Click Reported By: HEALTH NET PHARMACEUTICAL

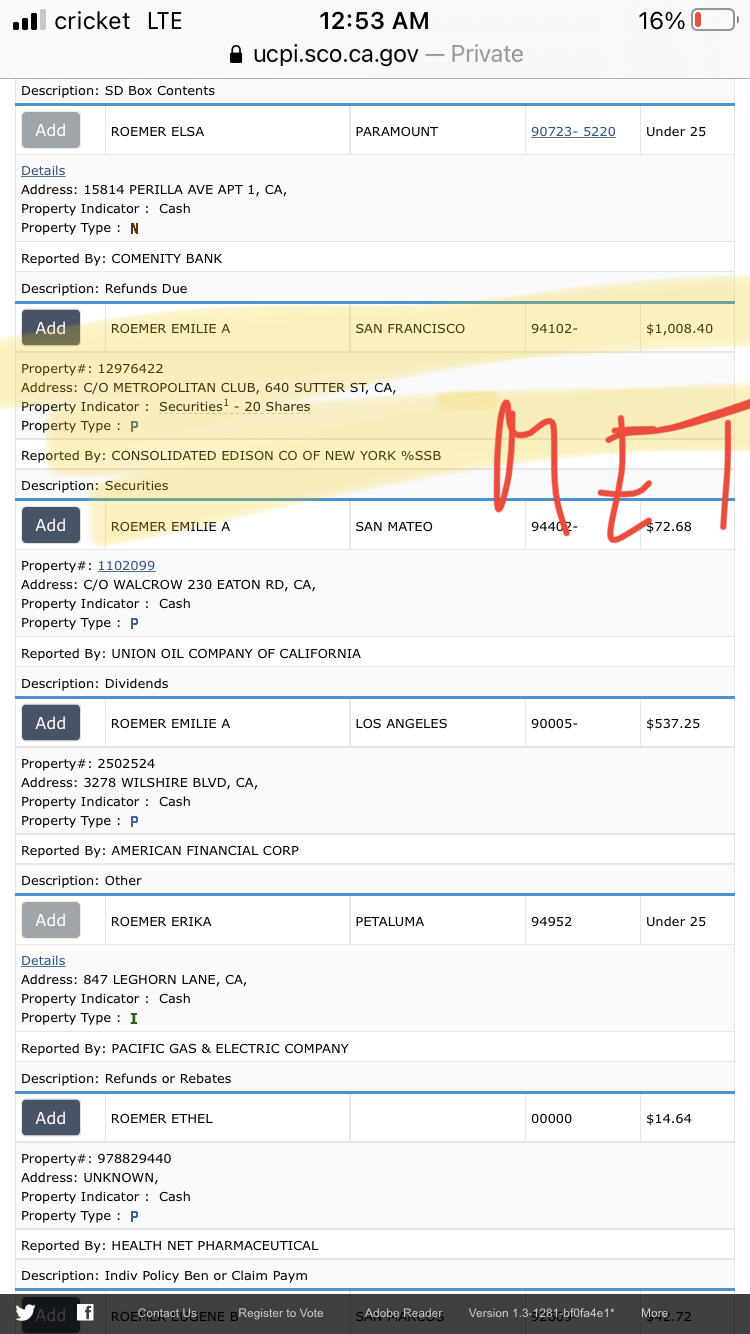(x=170, y=1246)
